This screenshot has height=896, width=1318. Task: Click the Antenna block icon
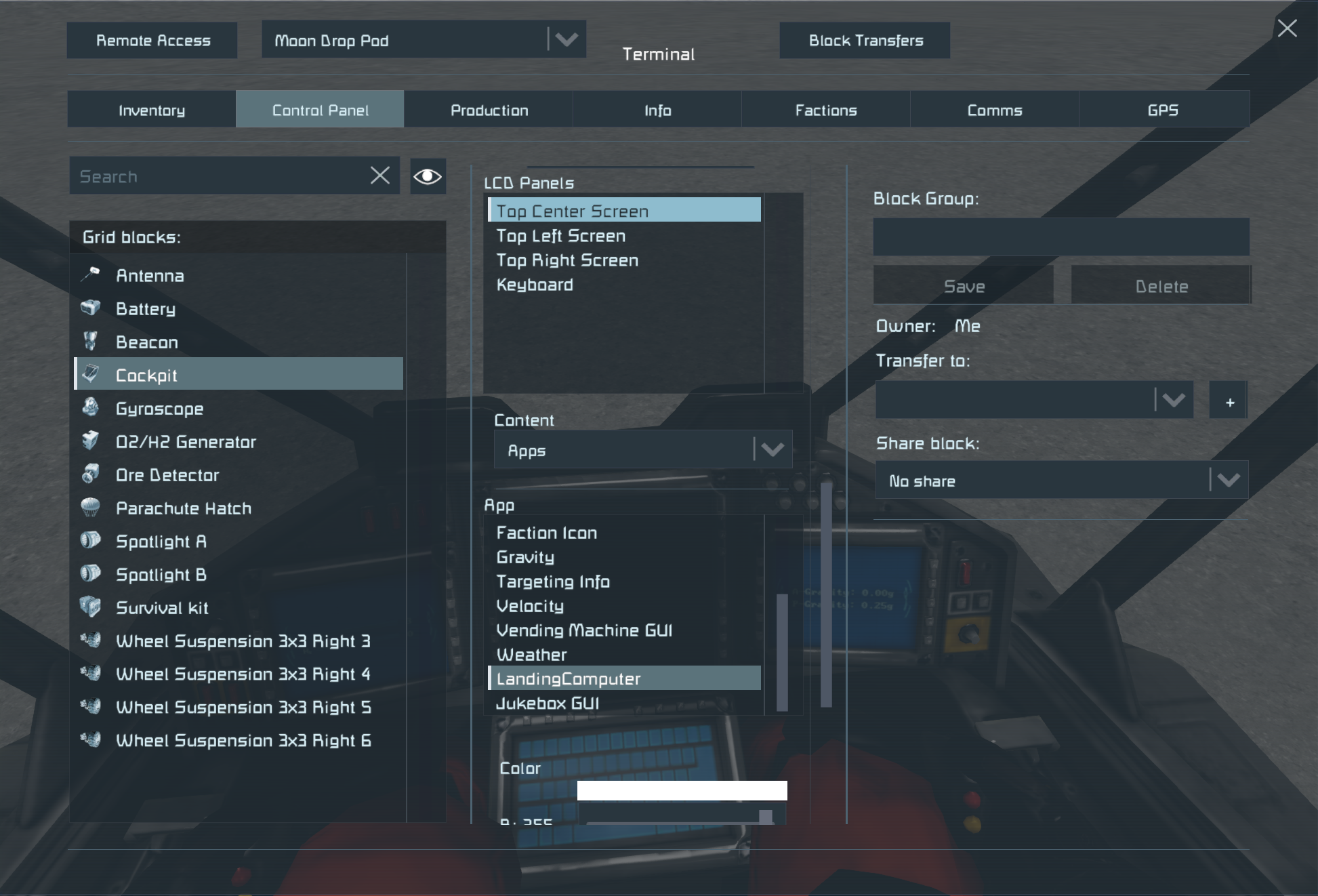pyautogui.click(x=90, y=274)
